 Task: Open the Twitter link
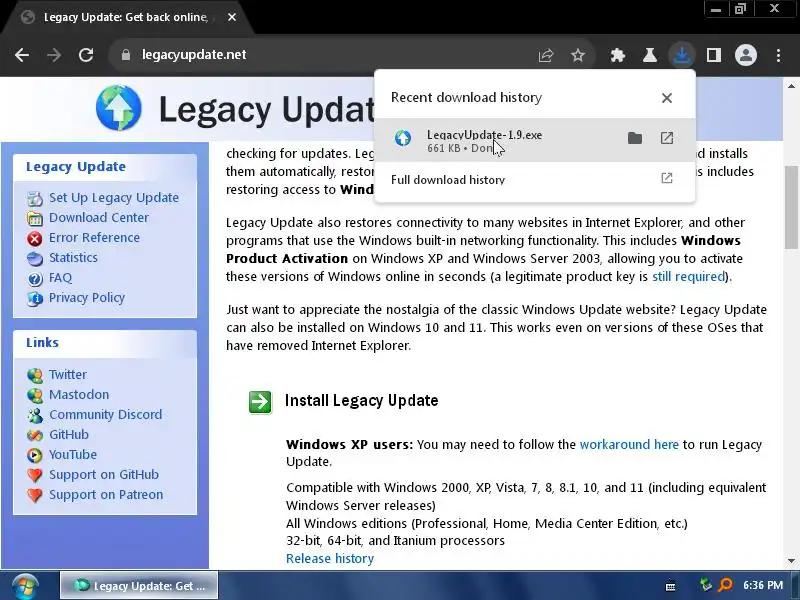point(68,374)
